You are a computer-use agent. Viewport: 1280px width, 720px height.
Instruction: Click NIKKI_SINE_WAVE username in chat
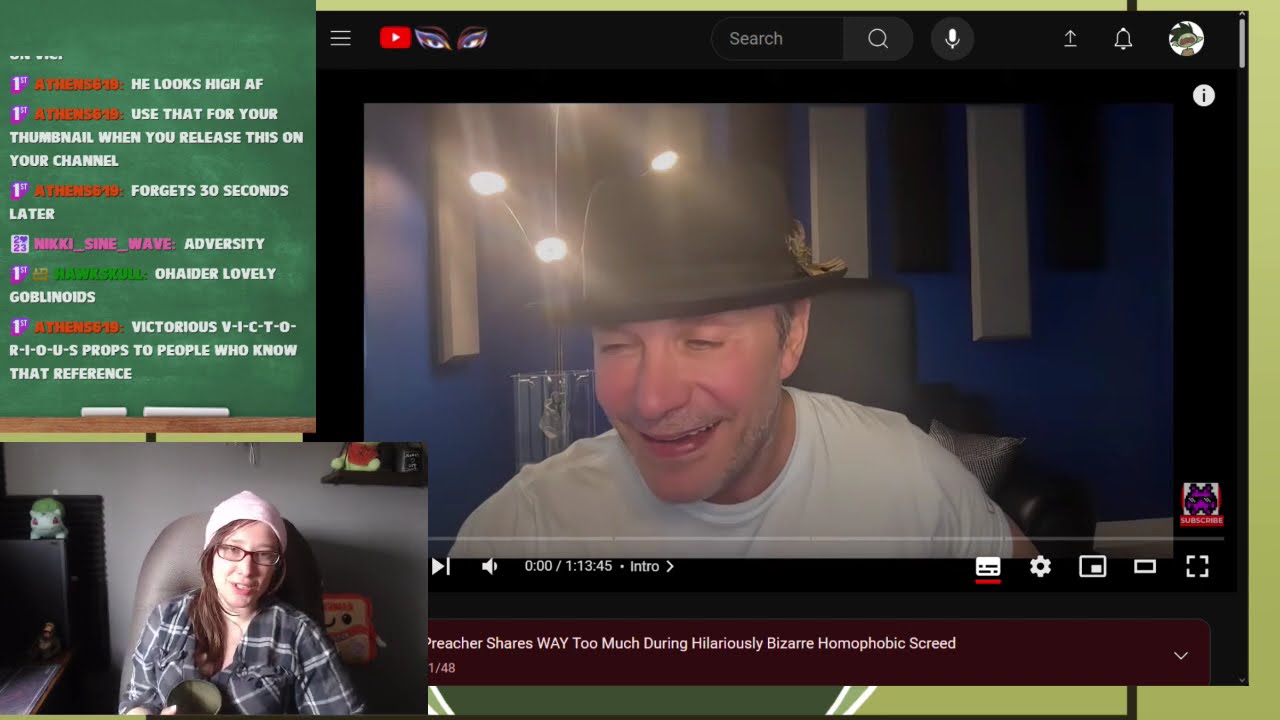click(x=105, y=244)
